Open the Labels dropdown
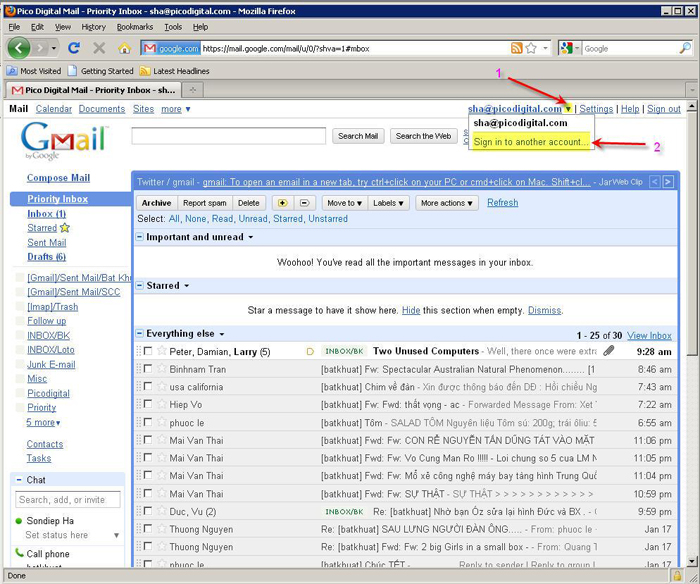This screenshot has height=584, width=700. (388, 203)
